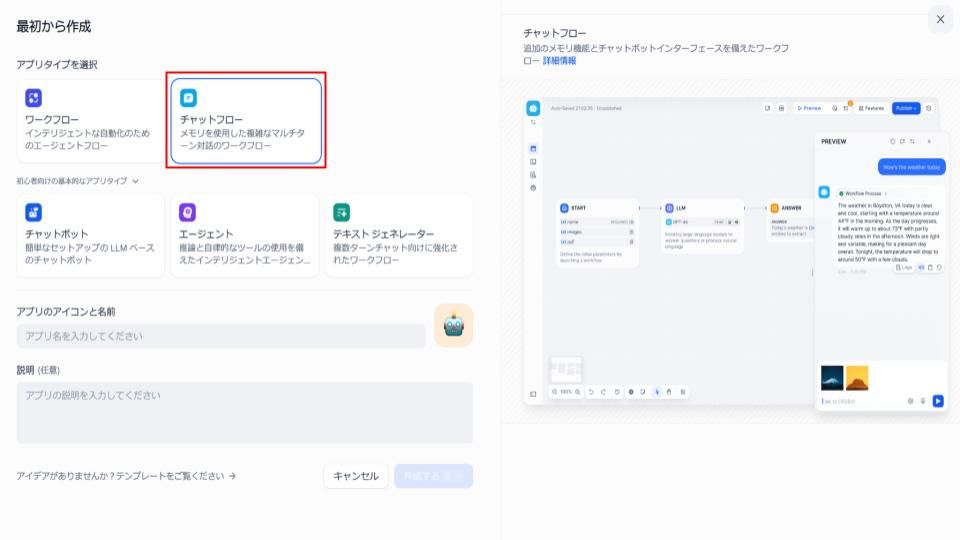Click the Agent (エージェント) type icon

[x=187, y=212]
